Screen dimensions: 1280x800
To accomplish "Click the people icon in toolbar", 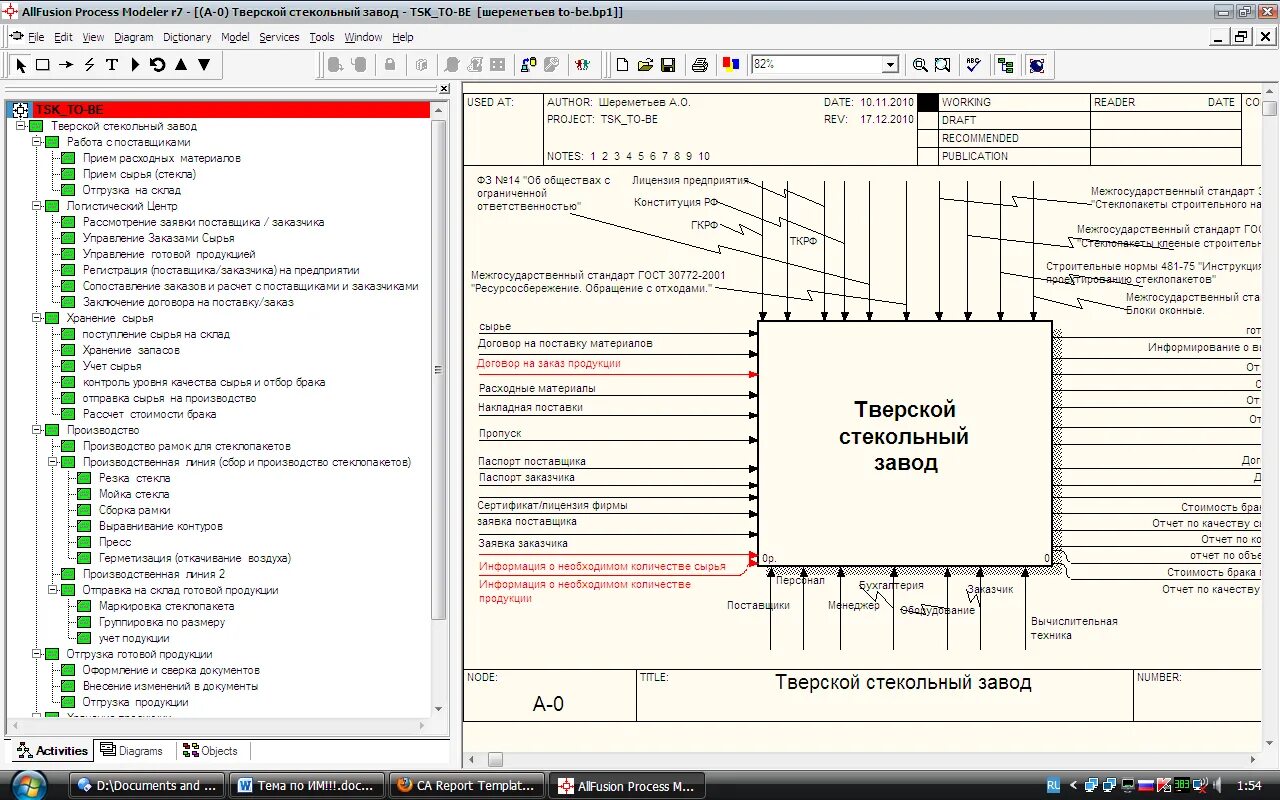I will [x=583, y=65].
